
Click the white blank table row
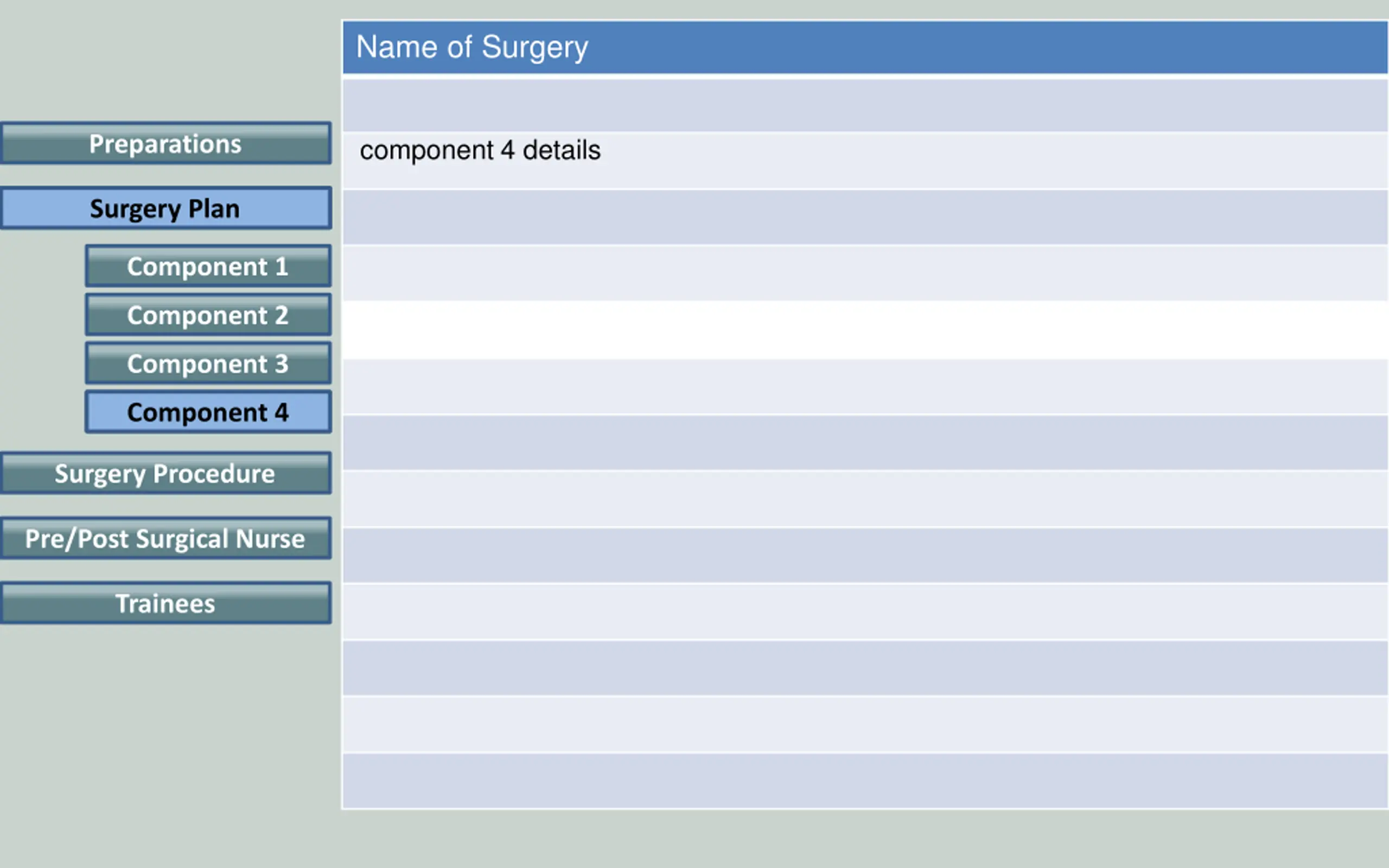[865, 329]
